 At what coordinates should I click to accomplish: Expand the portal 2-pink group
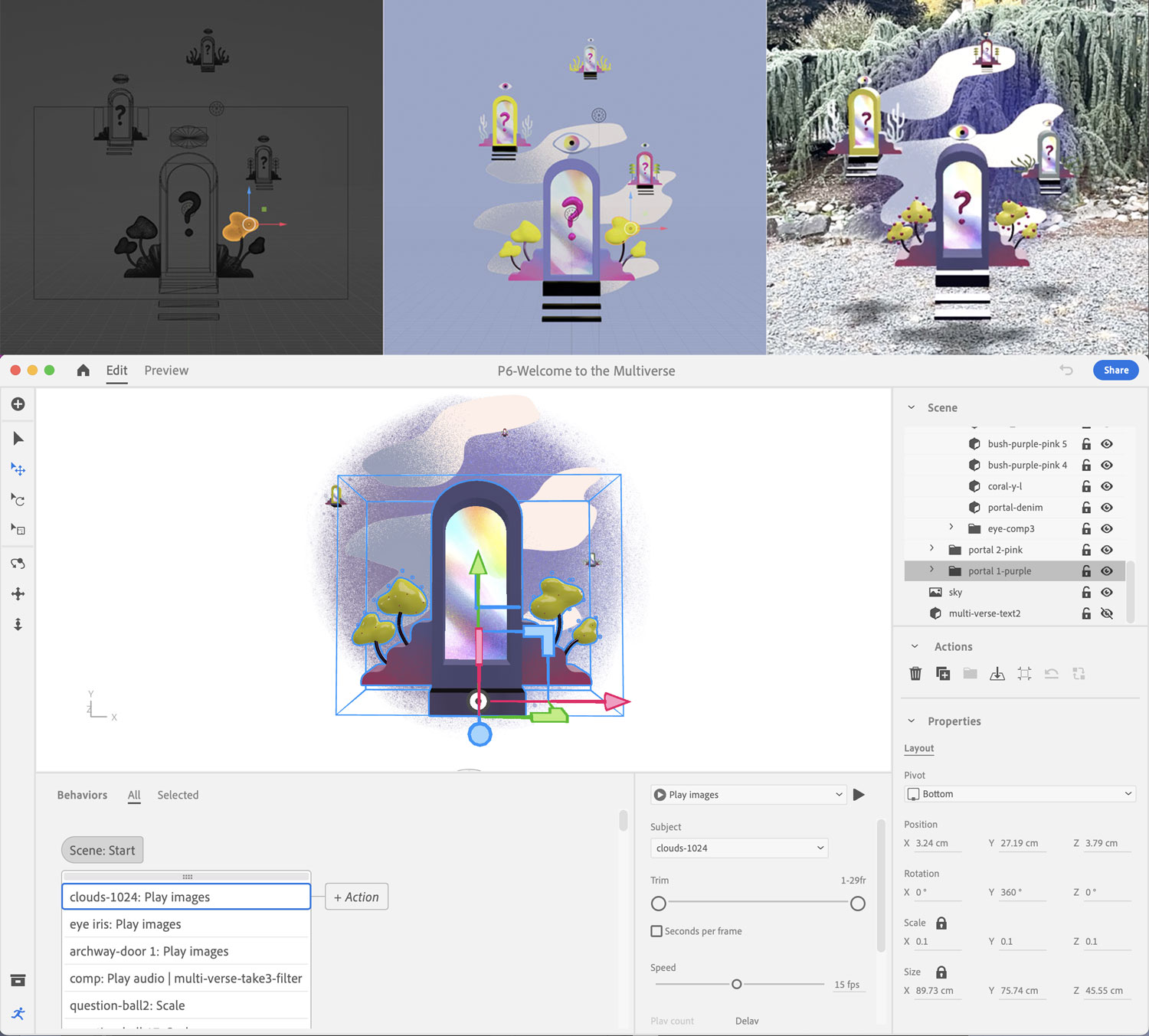[931, 549]
